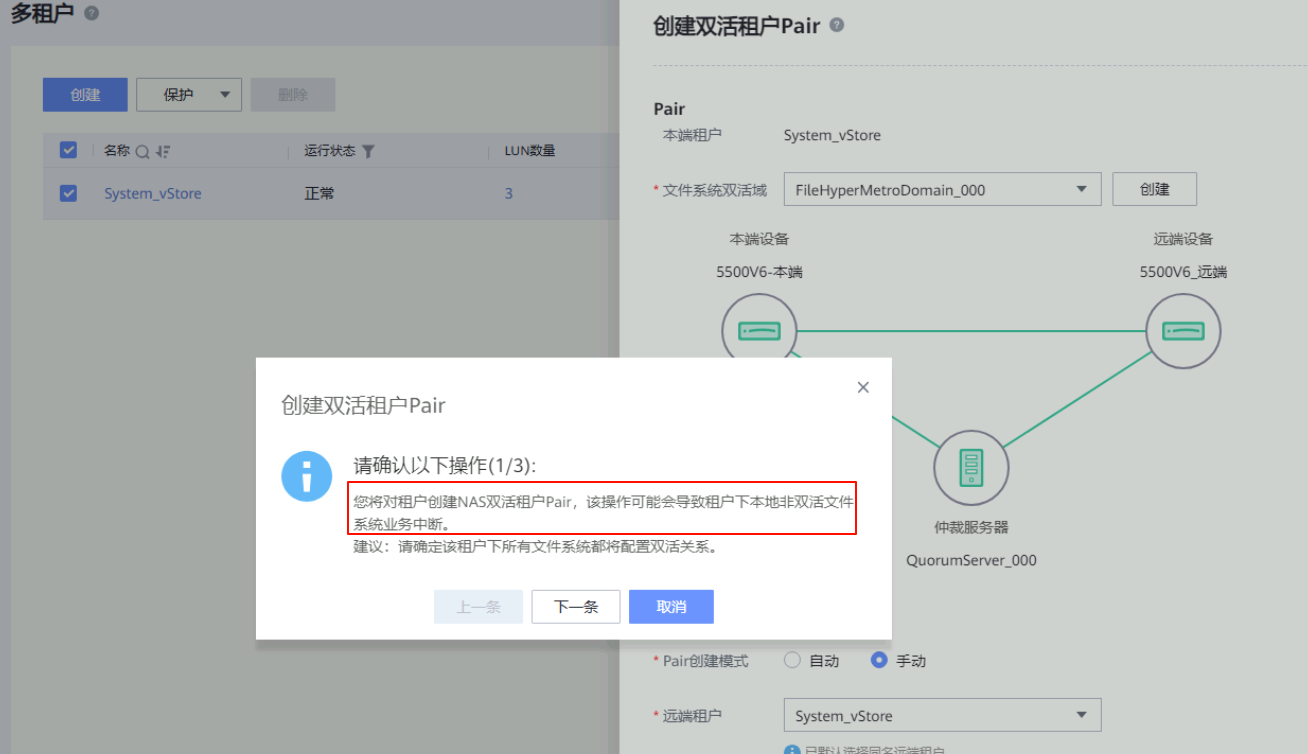Click the 5500V6_远端 remote device icon
Image resolution: width=1308 pixels, height=754 pixels.
1183,331
